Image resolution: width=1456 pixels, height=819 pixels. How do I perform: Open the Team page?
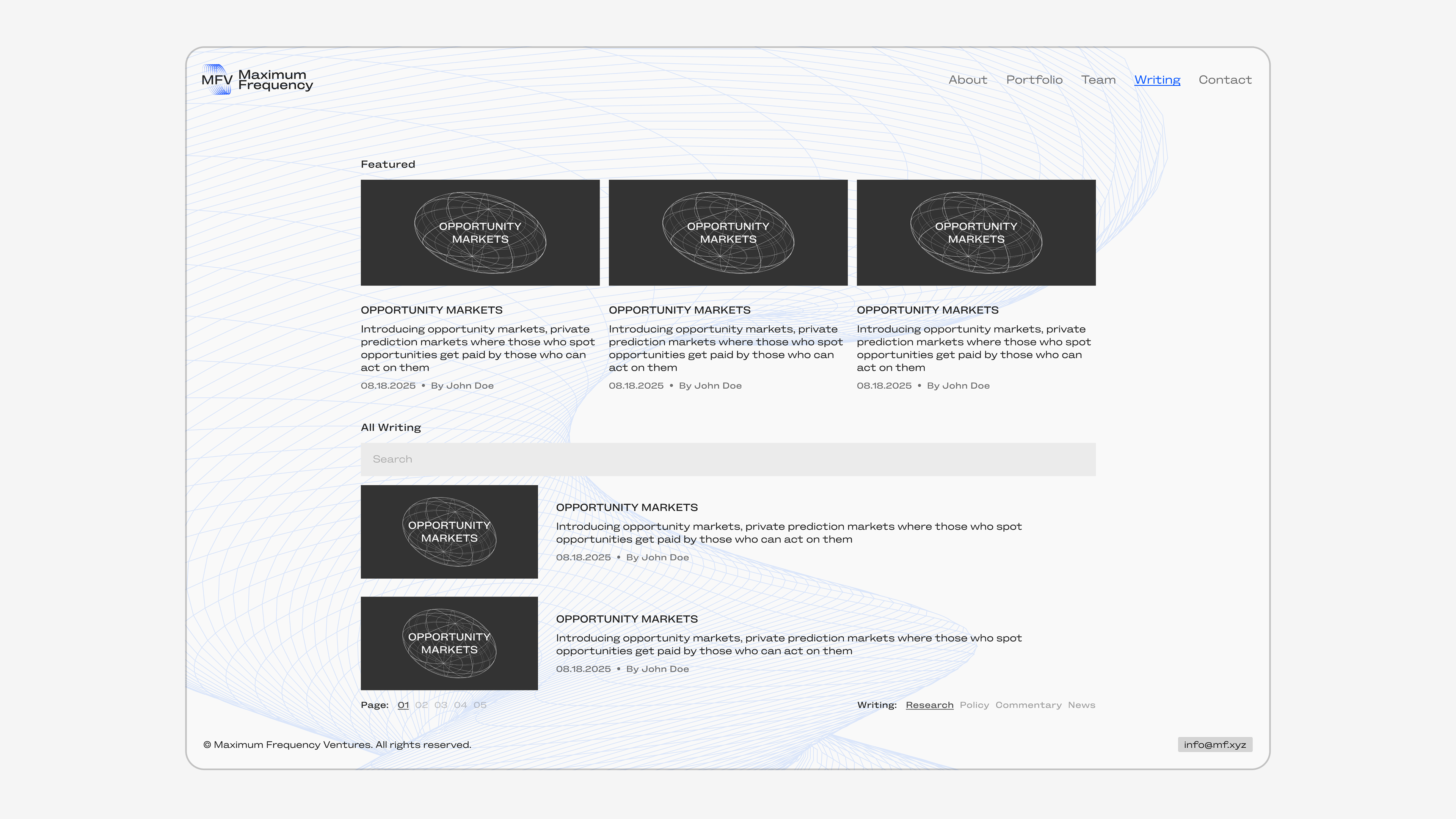[1098, 80]
